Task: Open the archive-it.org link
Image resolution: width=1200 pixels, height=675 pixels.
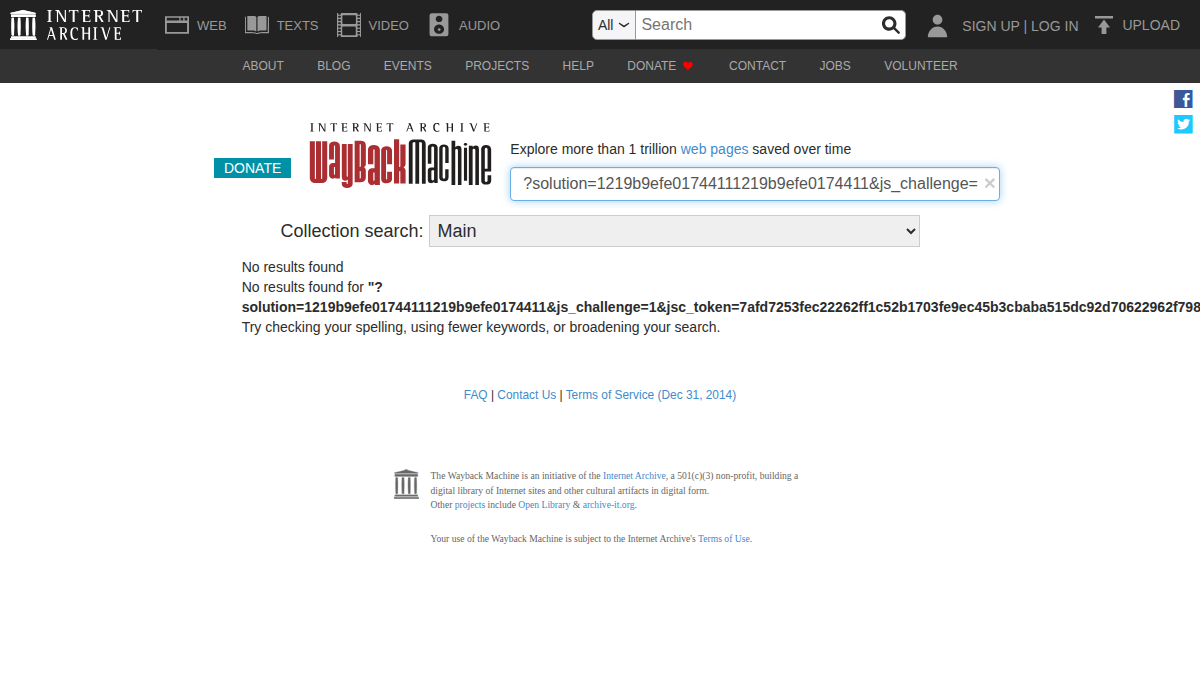Action: click(608, 505)
